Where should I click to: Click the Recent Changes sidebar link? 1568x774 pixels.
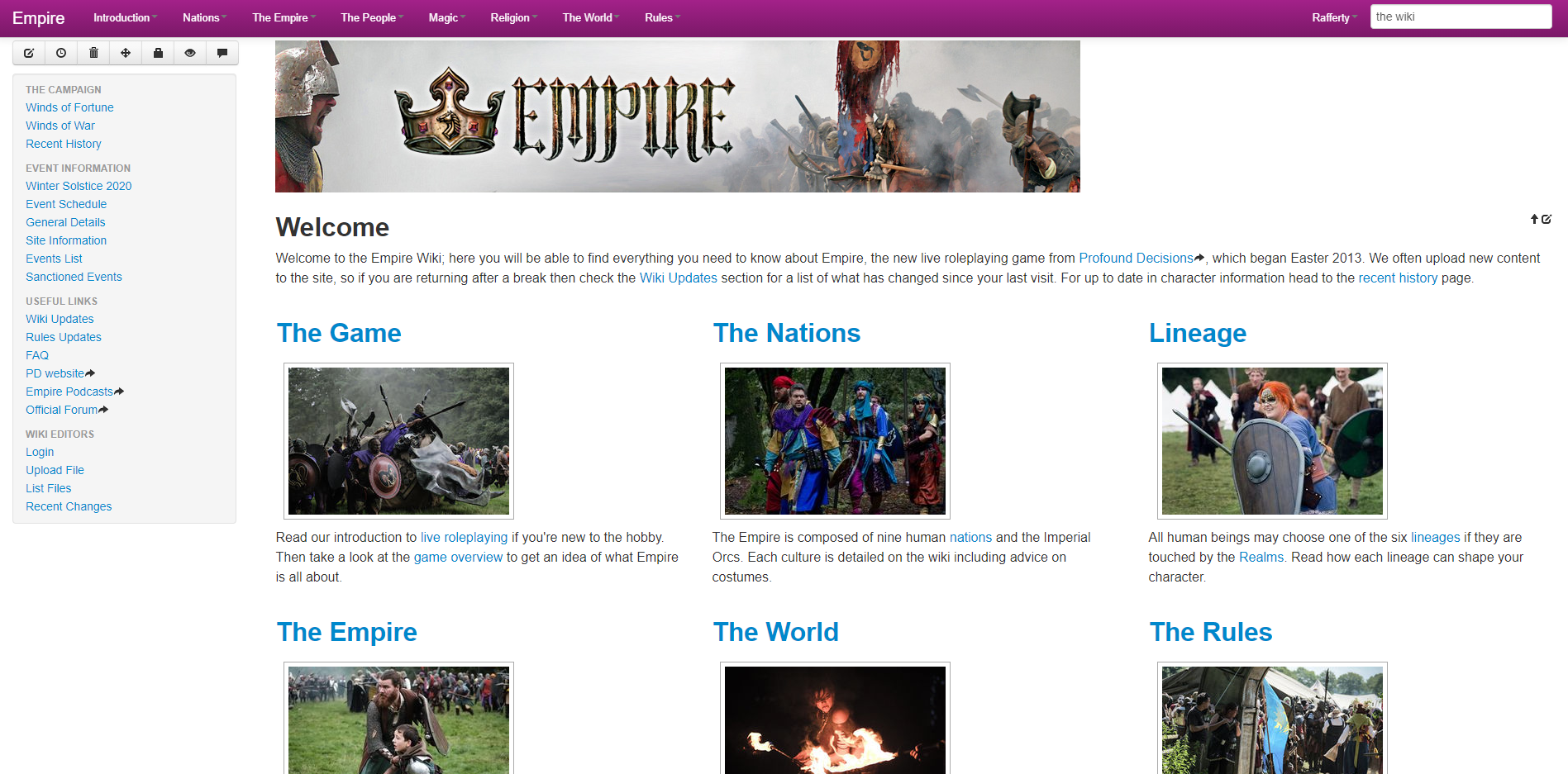(x=69, y=506)
